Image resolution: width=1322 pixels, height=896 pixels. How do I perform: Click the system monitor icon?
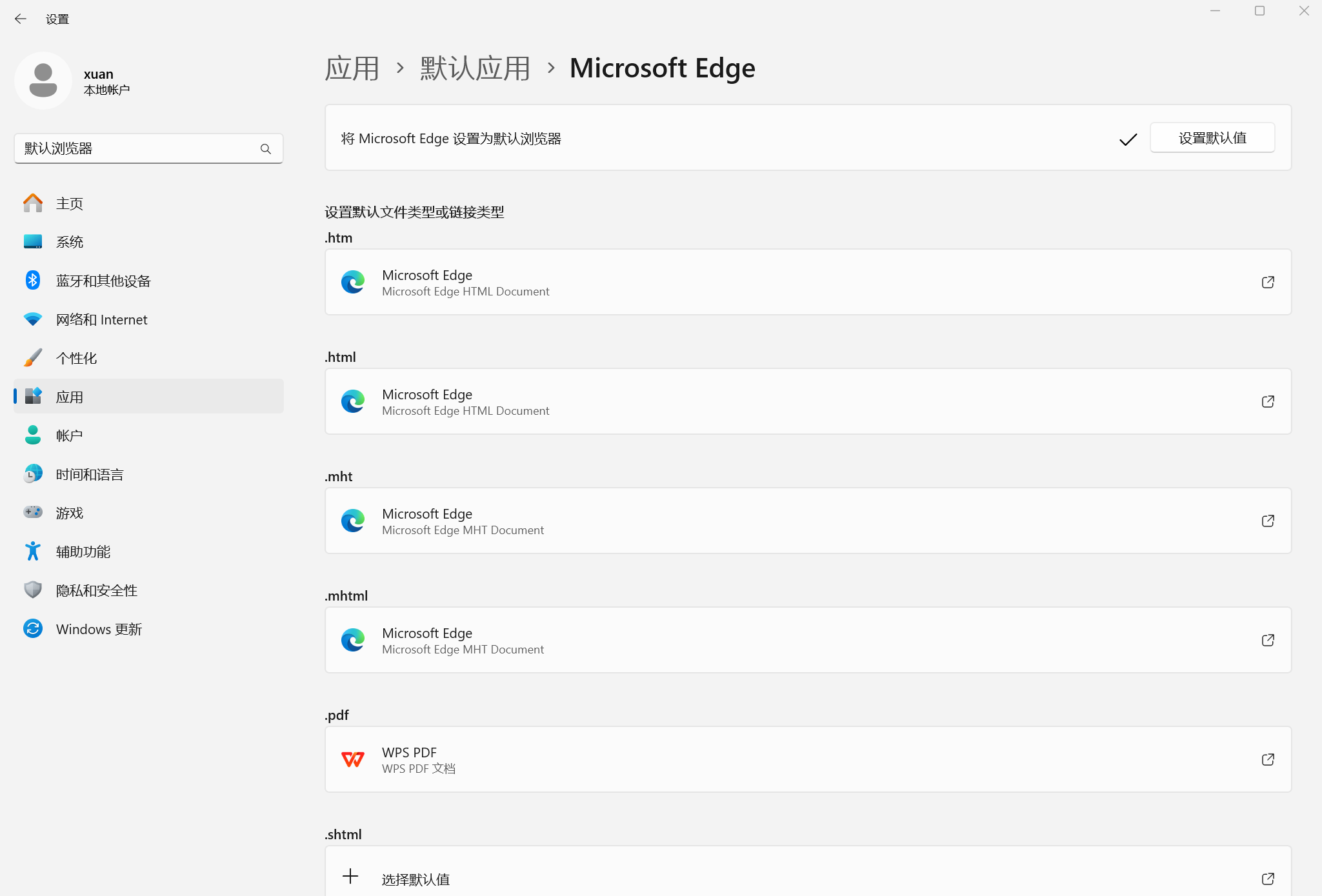pyautogui.click(x=33, y=241)
